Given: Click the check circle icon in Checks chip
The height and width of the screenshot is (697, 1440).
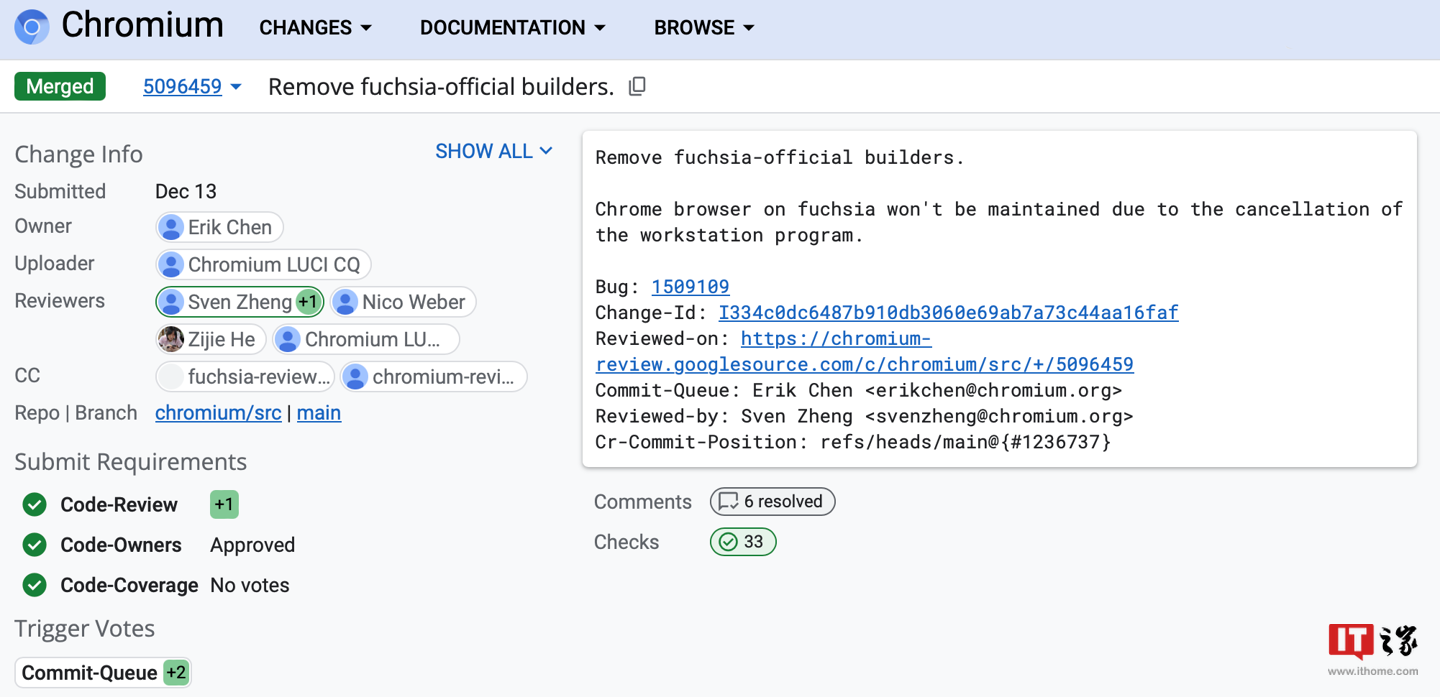Looking at the screenshot, I should click(x=728, y=542).
